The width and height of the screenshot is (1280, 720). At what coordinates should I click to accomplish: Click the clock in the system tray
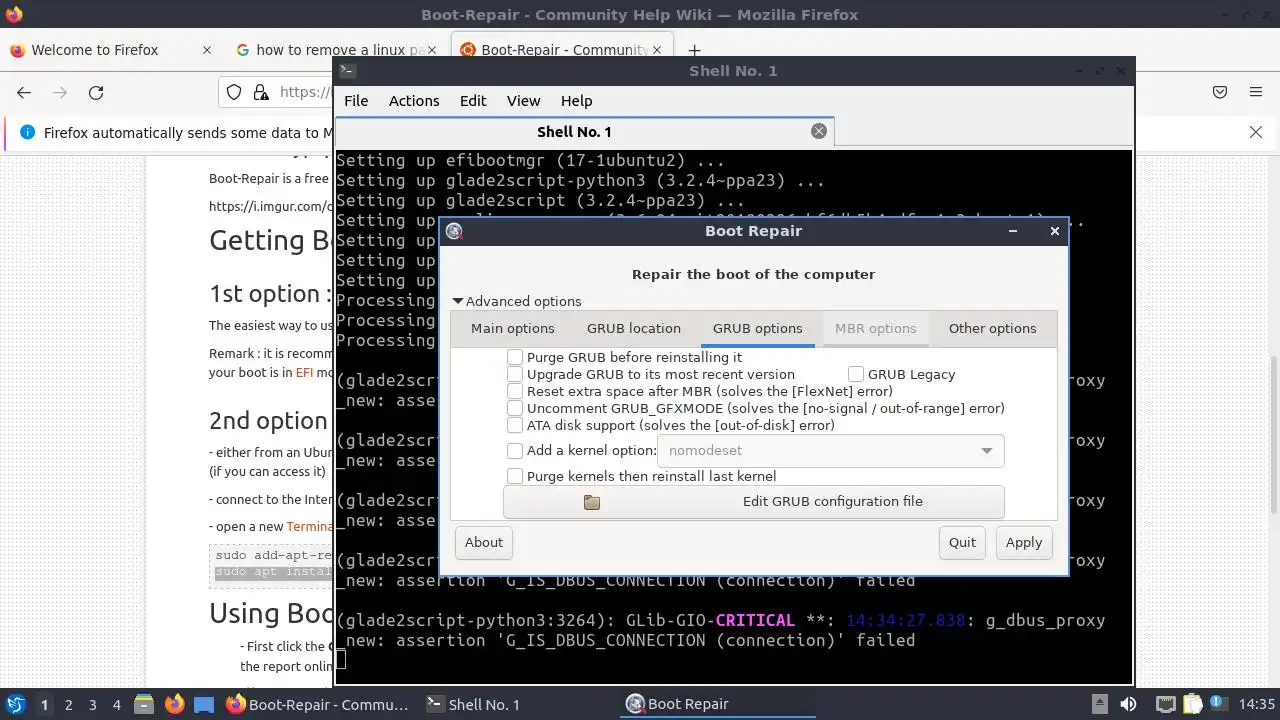coord(1256,704)
